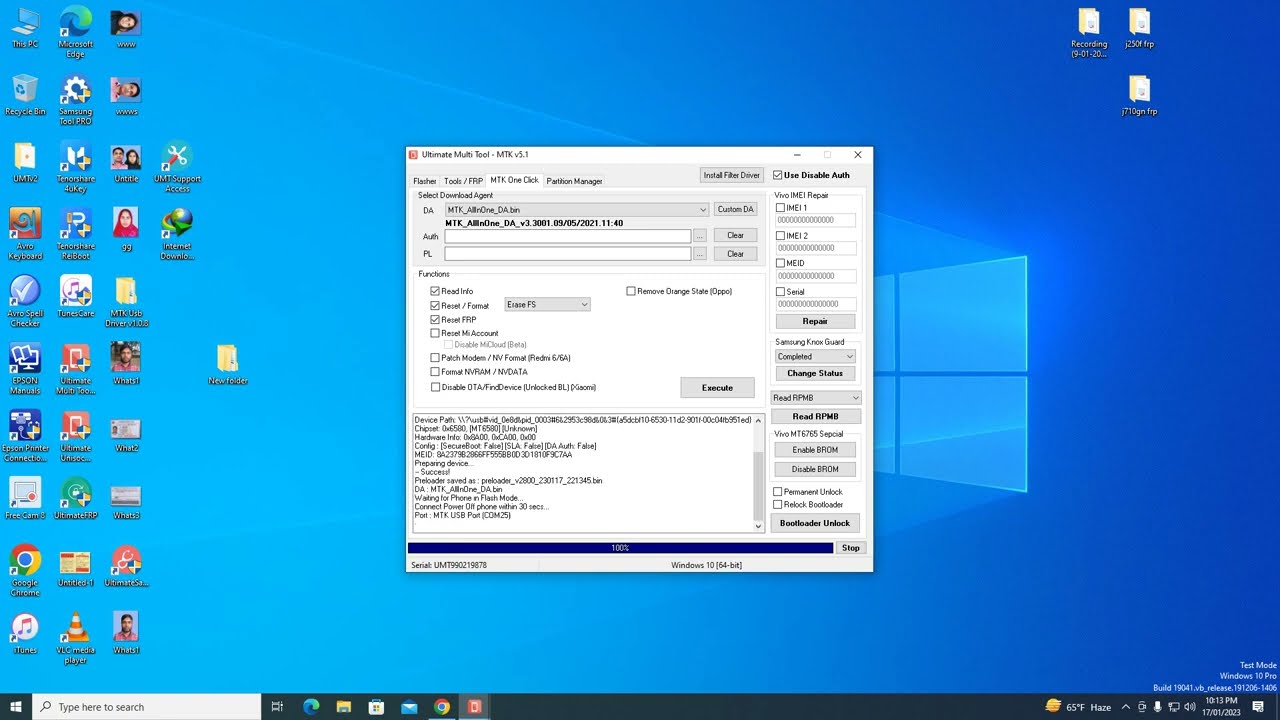Enable Reset Mi Account checkbox
This screenshot has width=1280, height=720.
pyautogui.click(x=435, y=333)
